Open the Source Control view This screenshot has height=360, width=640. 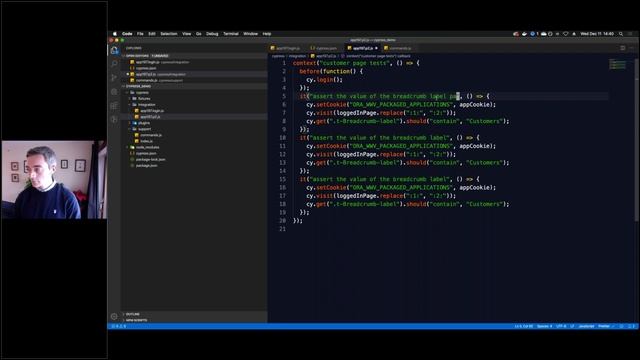(114, 78)
